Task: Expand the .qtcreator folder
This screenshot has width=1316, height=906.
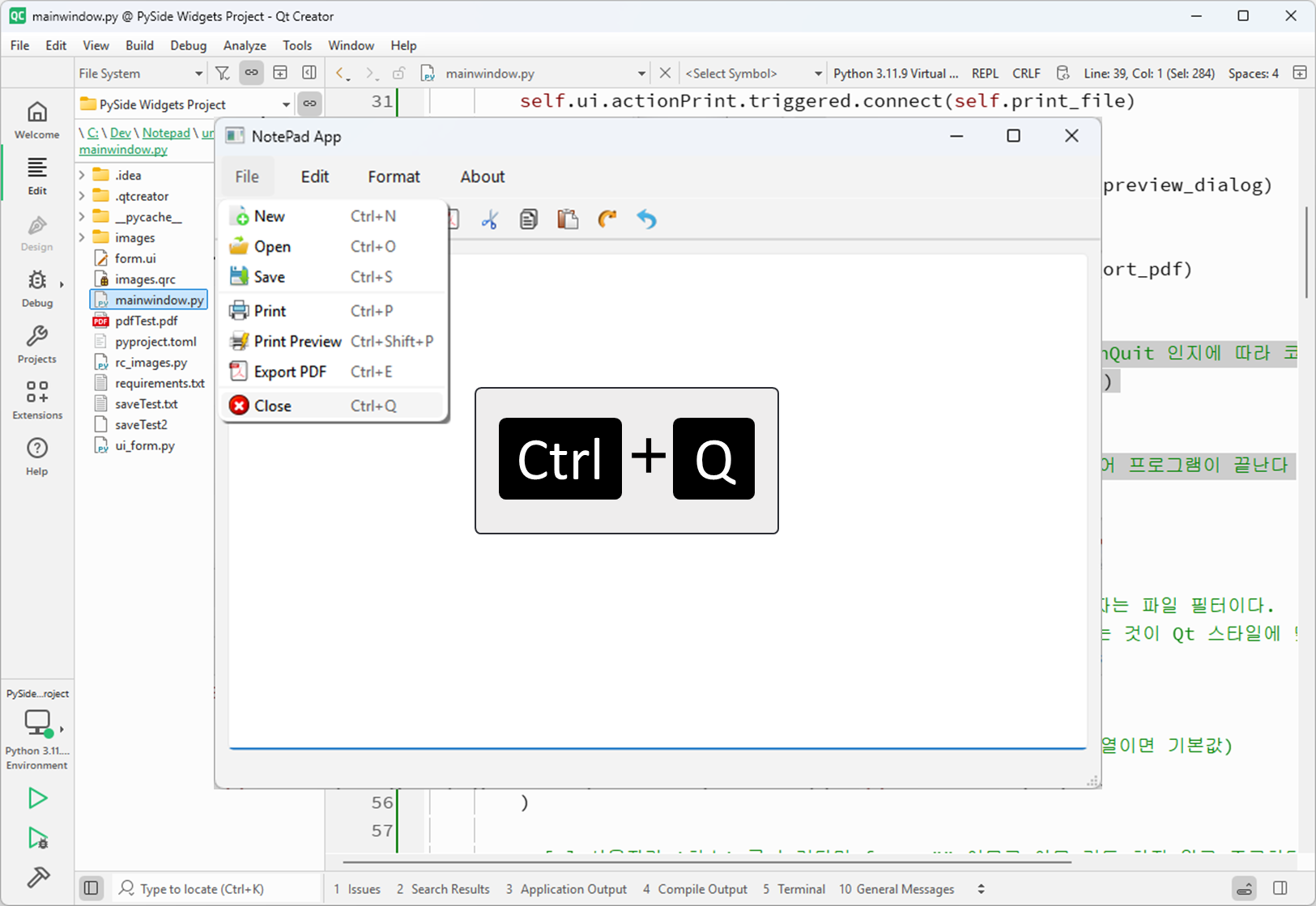Action: pos(82,196)
